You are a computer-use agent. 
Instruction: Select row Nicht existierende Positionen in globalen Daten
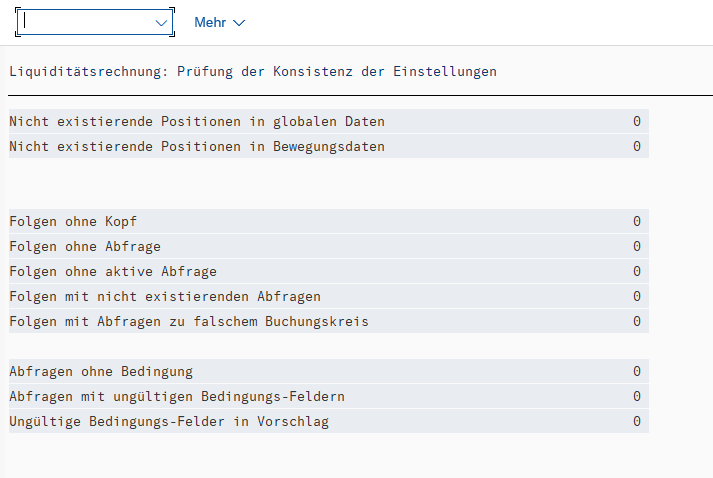point(197,122)
